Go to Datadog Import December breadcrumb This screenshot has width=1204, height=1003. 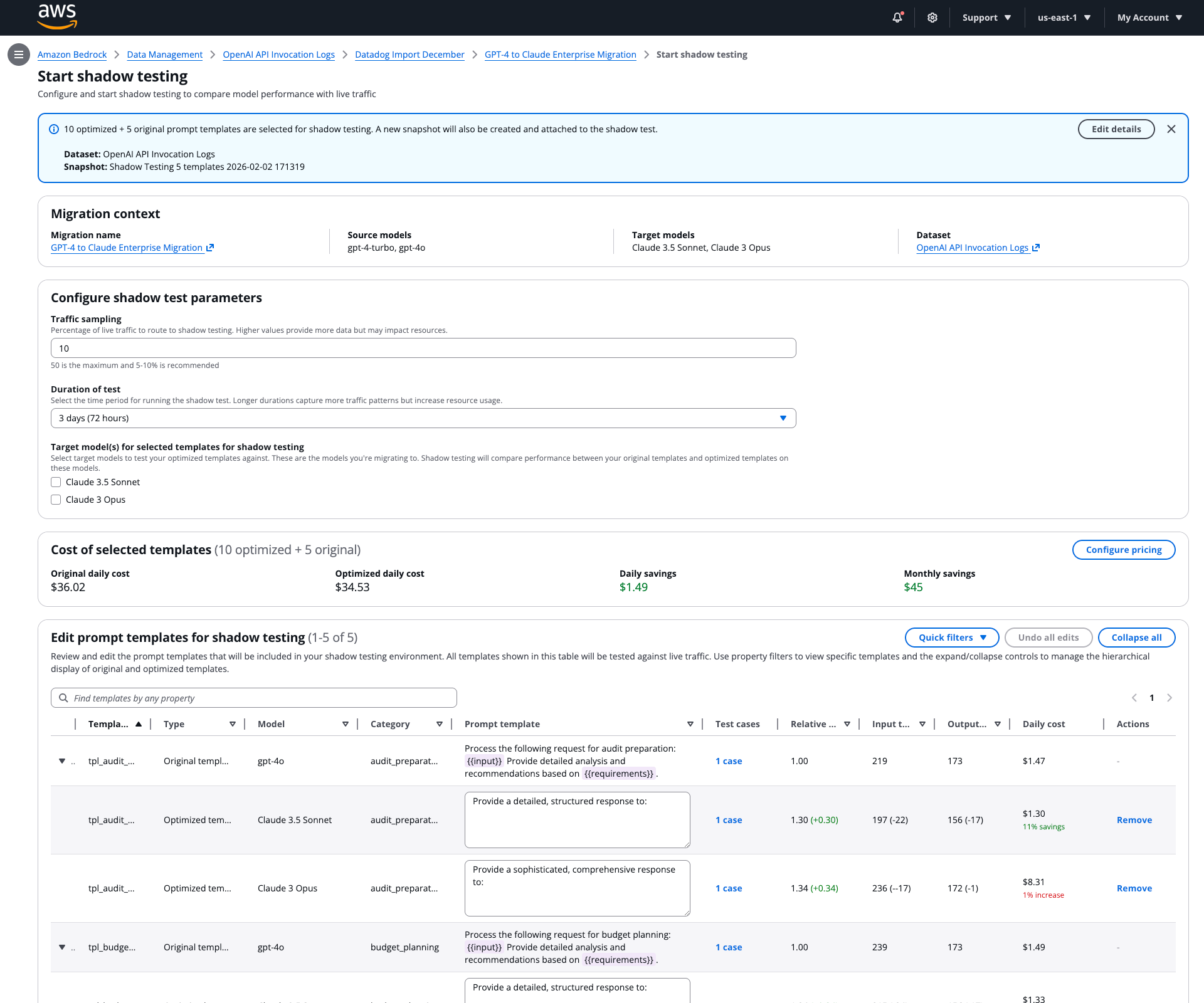tap(409, 55)
